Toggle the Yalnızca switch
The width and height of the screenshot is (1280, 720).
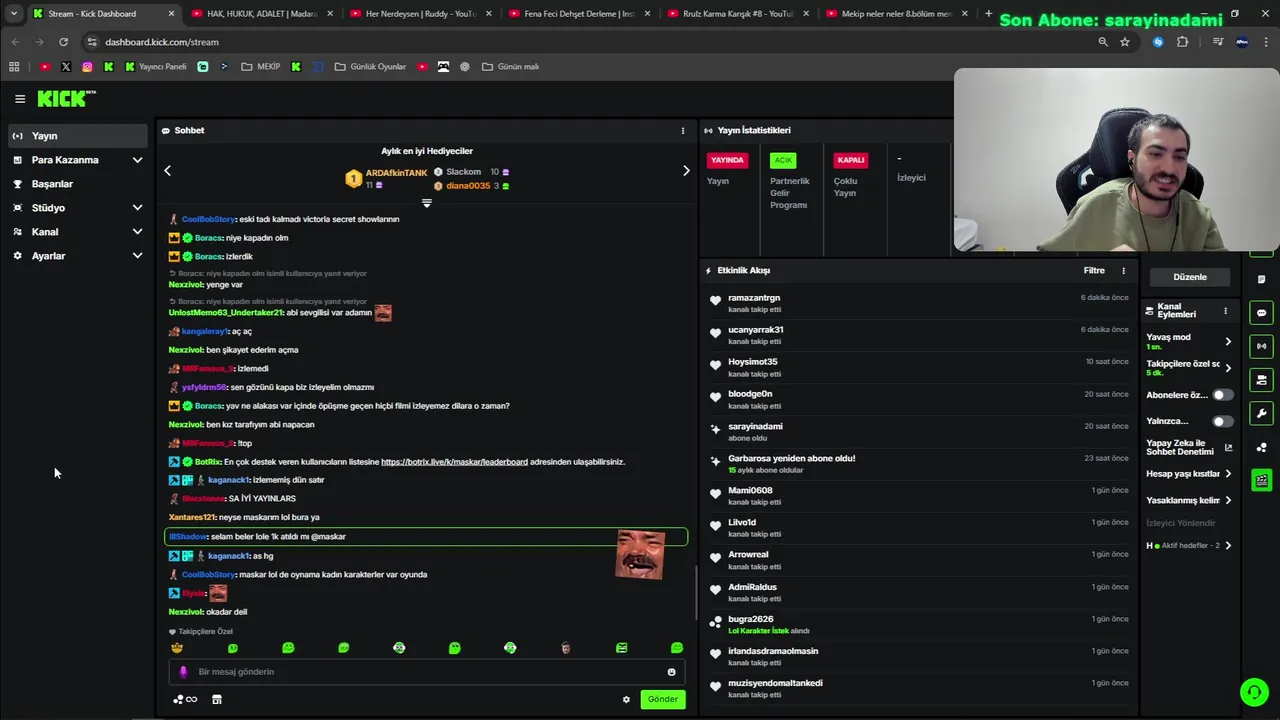pyautogui.click(x=1222, y=421)
